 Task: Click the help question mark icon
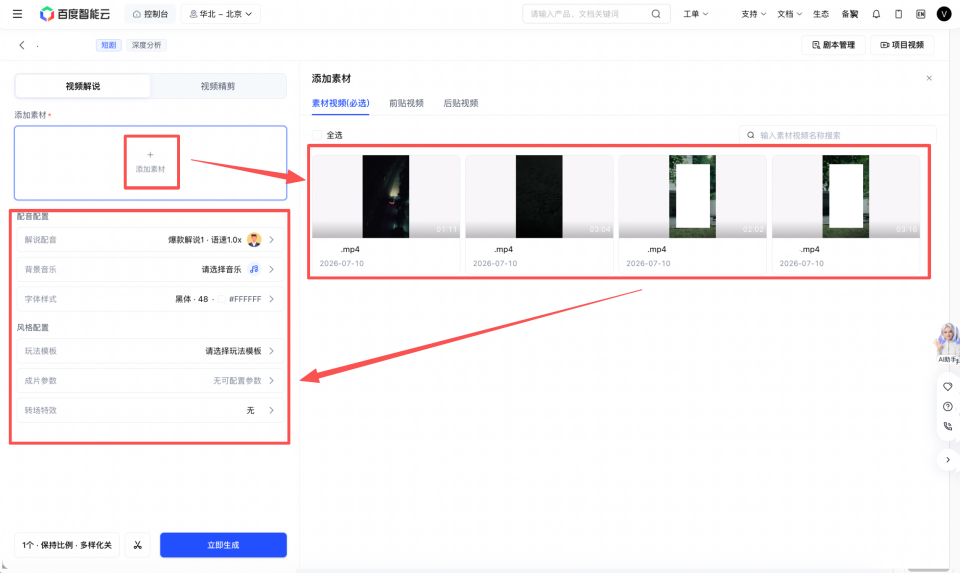(x=948, y=406)
